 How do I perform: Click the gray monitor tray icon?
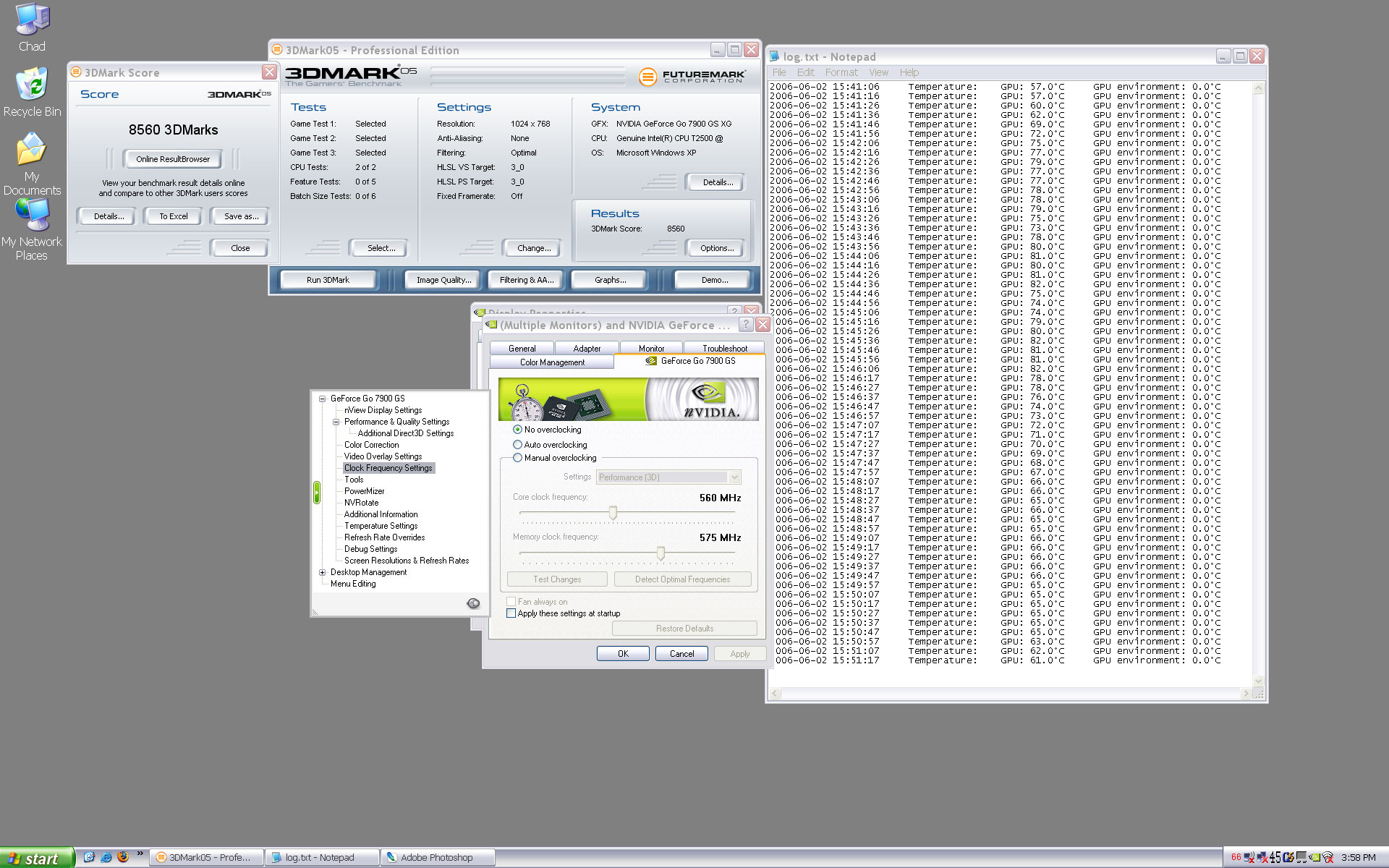tap(1301, 857)
